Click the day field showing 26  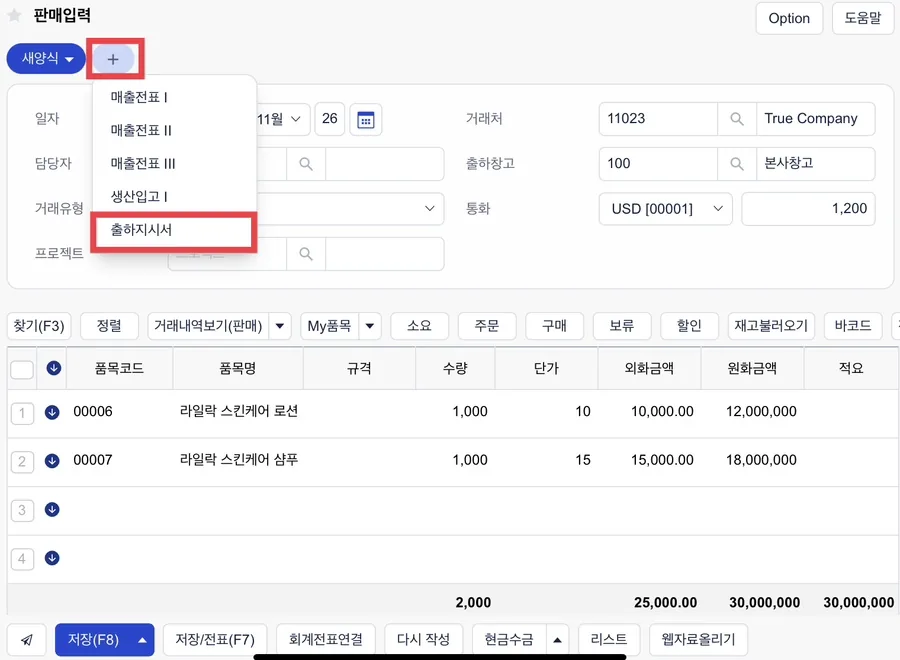coord(329,119)
